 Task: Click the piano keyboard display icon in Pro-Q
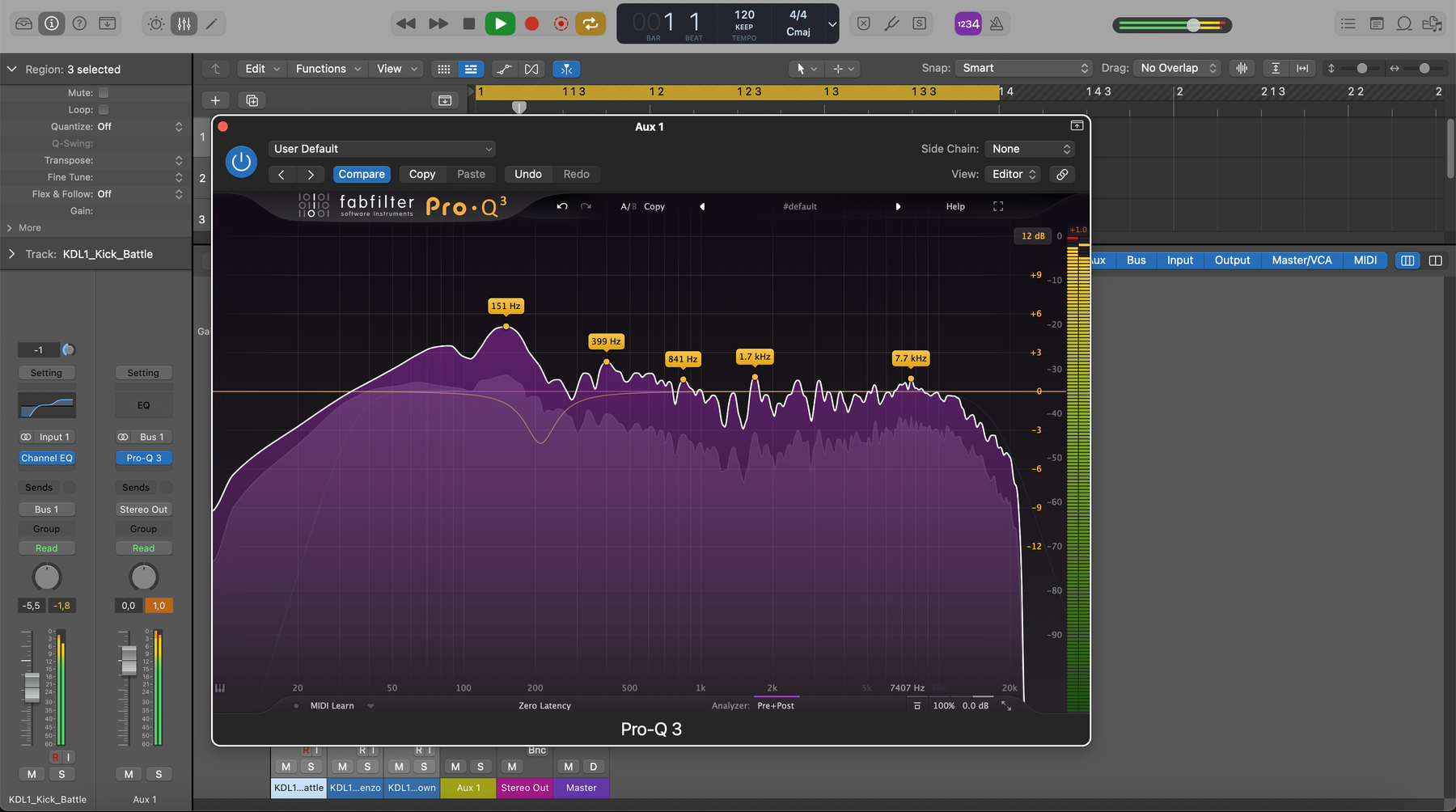(220, 688)
